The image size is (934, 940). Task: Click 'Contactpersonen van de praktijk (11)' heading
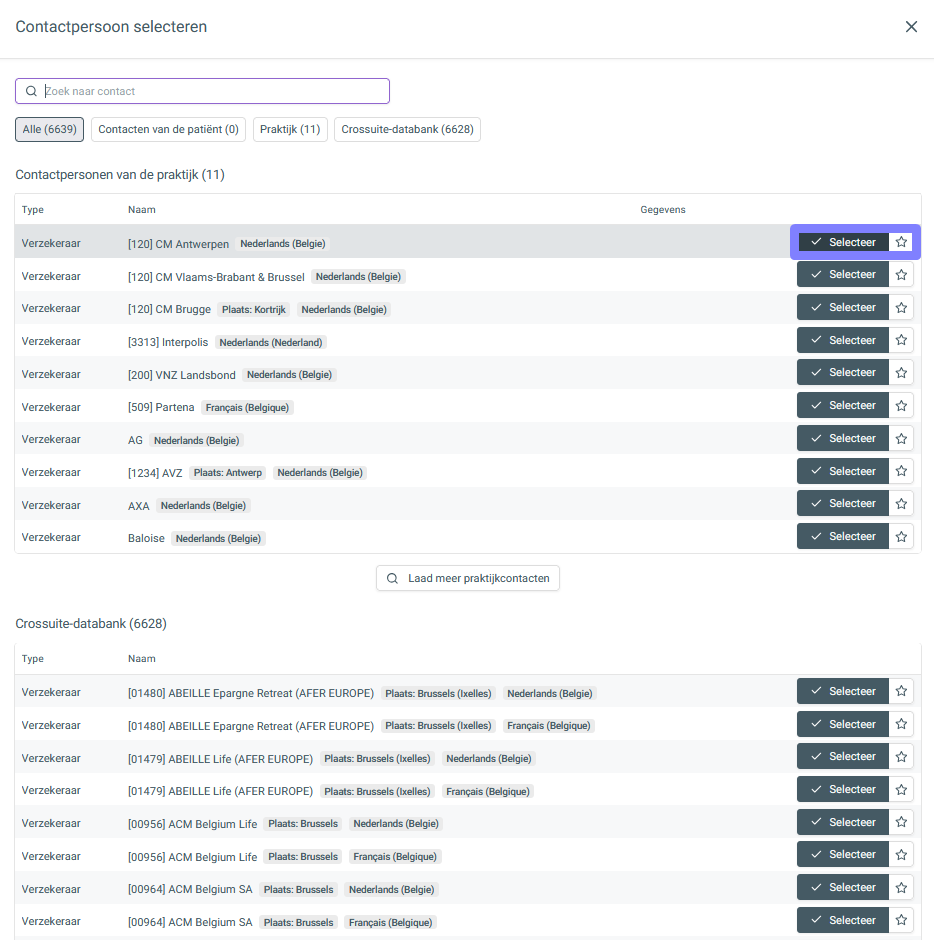(120, 175)
